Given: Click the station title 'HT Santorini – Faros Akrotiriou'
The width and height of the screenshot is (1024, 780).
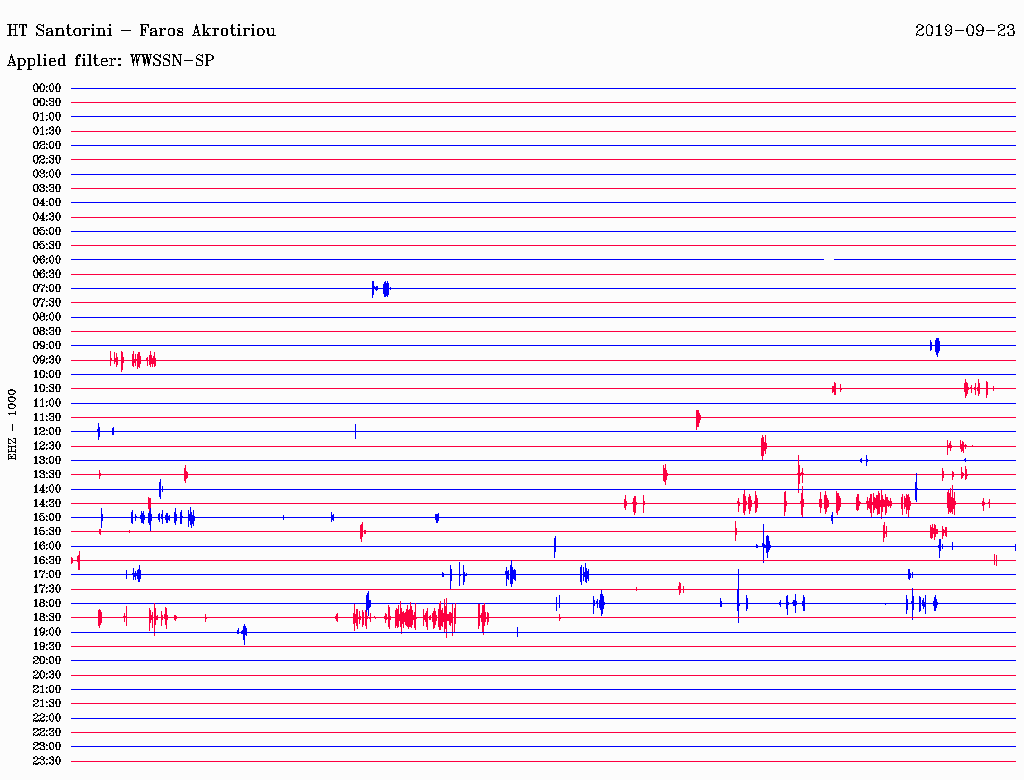Looking at the screenshot, I should tap(141, 31).
